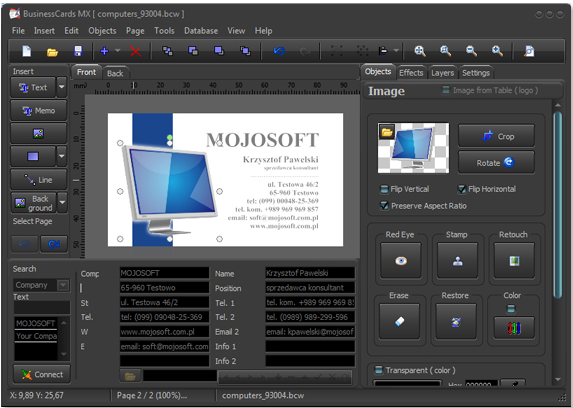Click the fourth layer-order icon in toolbar
This screenshot has height=408, width=573.
(245, 51)
